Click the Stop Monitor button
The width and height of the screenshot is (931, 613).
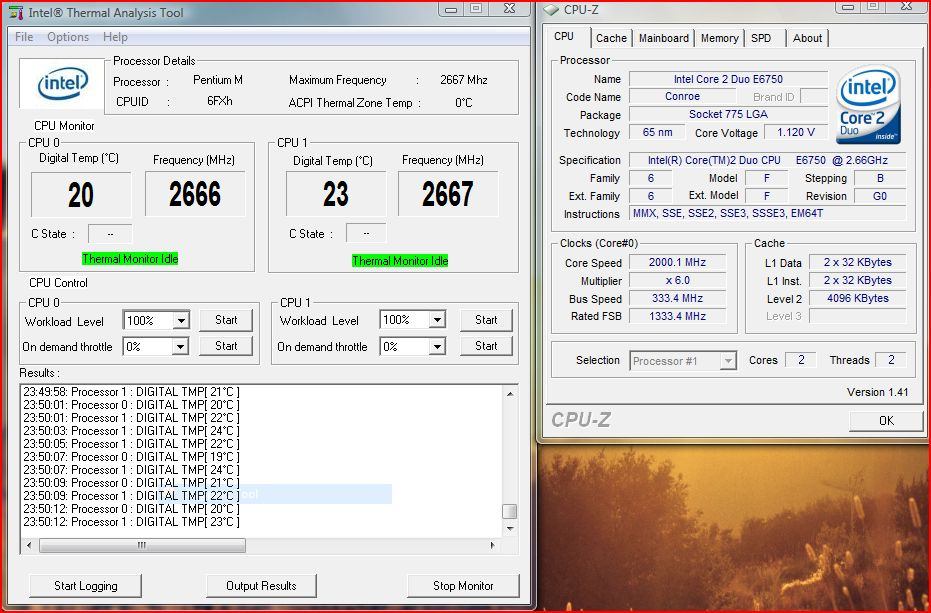pyautogui.click(x=463, y=586)
